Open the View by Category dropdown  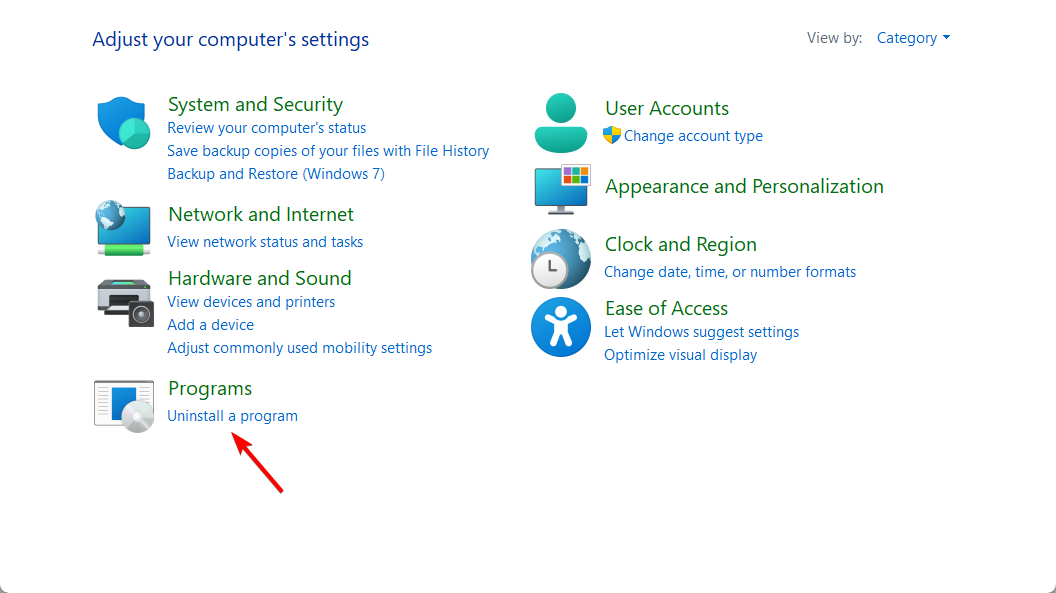(912, 38)
